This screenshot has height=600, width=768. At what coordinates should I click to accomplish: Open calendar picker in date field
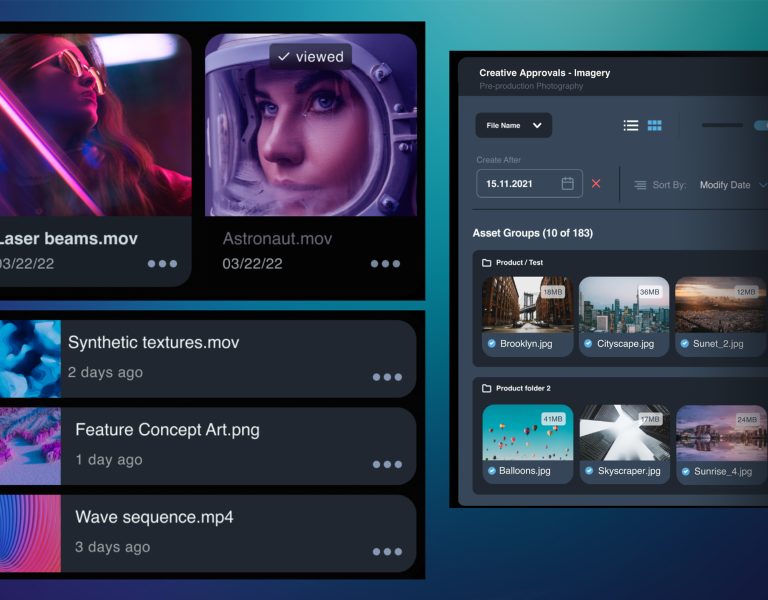pos(568,184)
